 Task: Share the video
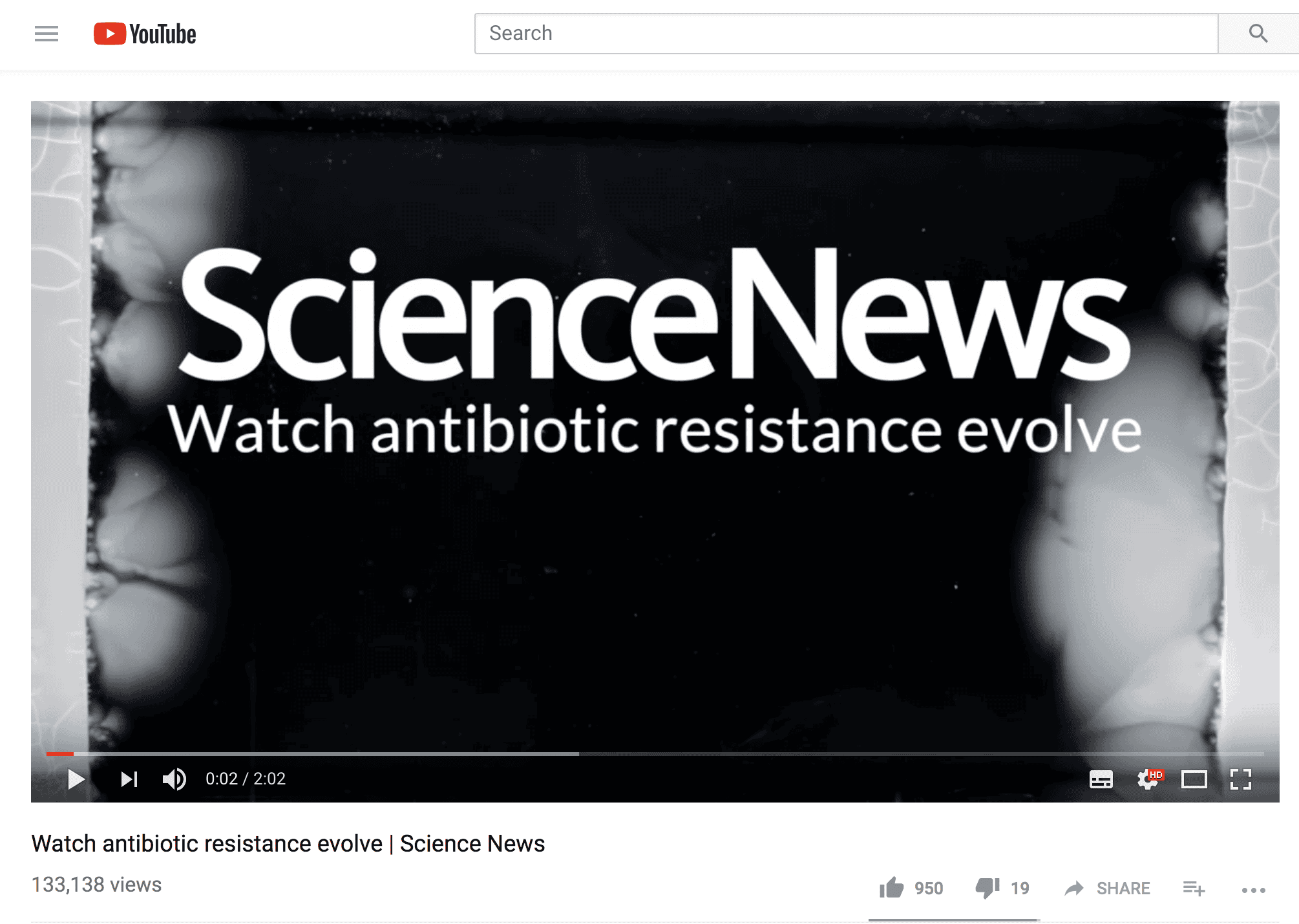coord(1107,888)
